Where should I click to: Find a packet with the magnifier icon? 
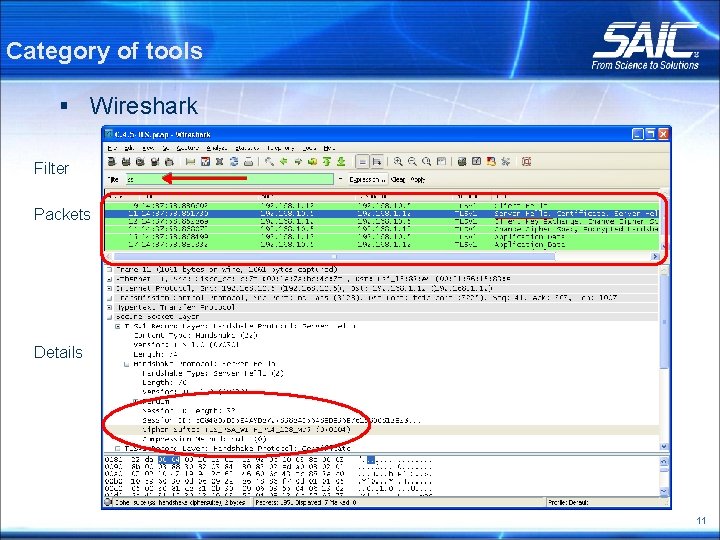270,162
